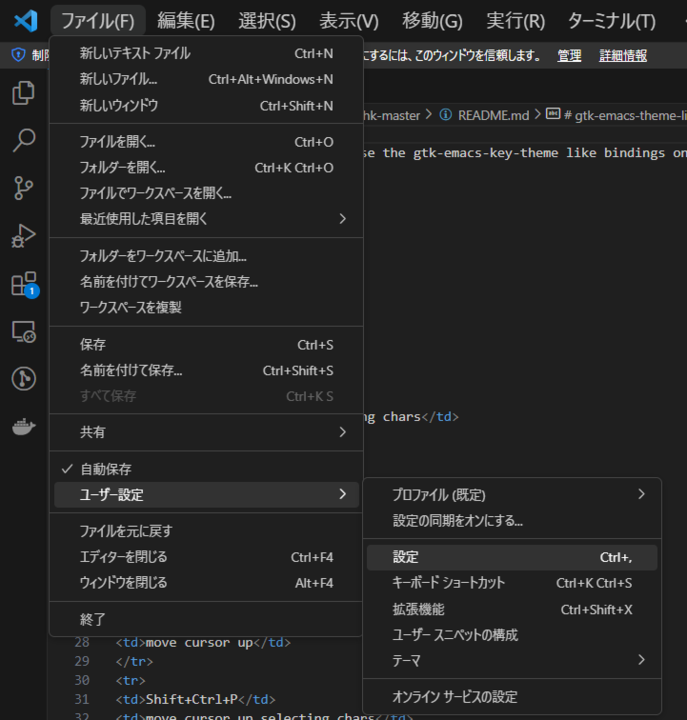Open the 表示(V) menu
This screenshot has width=687, height=720.
point(349,21)
